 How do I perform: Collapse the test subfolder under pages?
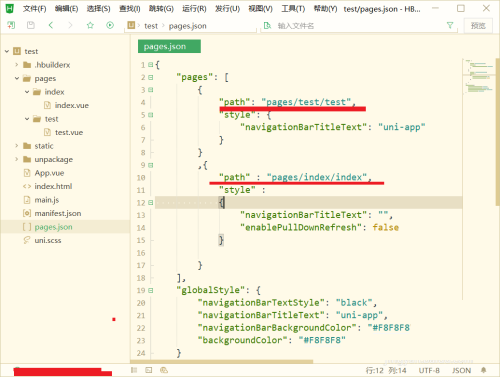tap(27, 119)
